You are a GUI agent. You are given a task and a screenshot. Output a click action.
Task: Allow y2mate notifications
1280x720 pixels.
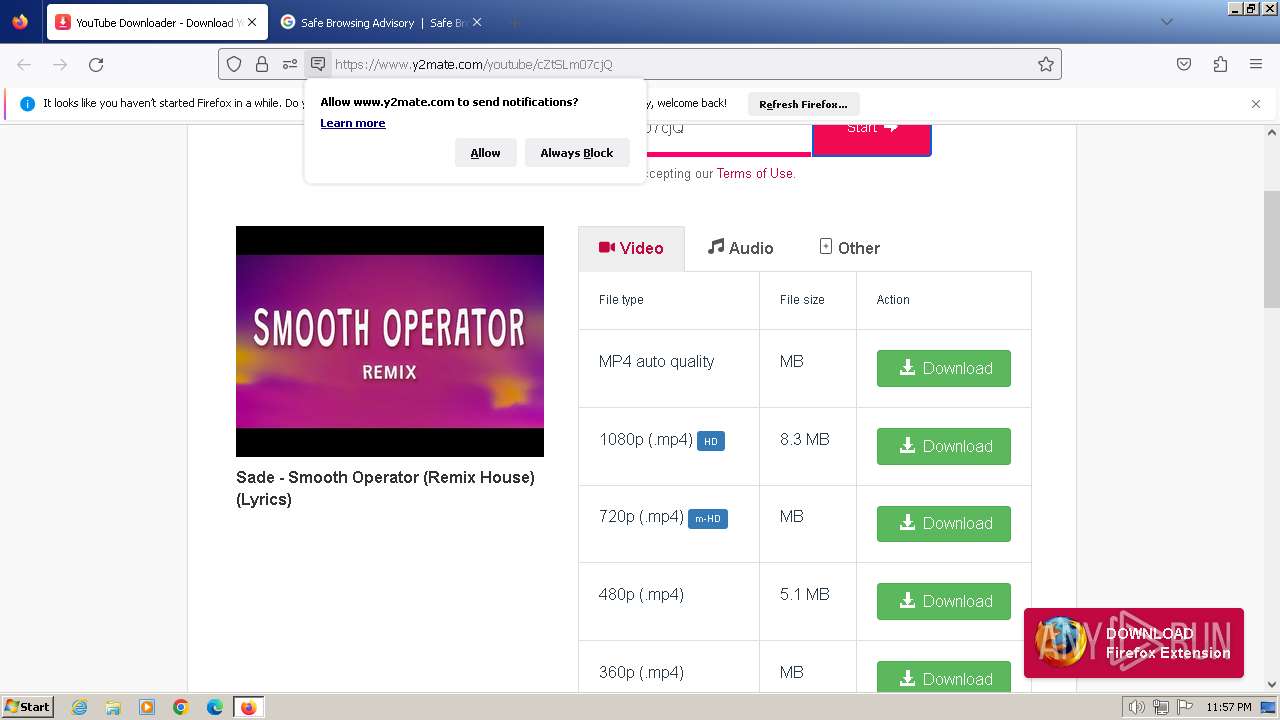coord(485,153)
